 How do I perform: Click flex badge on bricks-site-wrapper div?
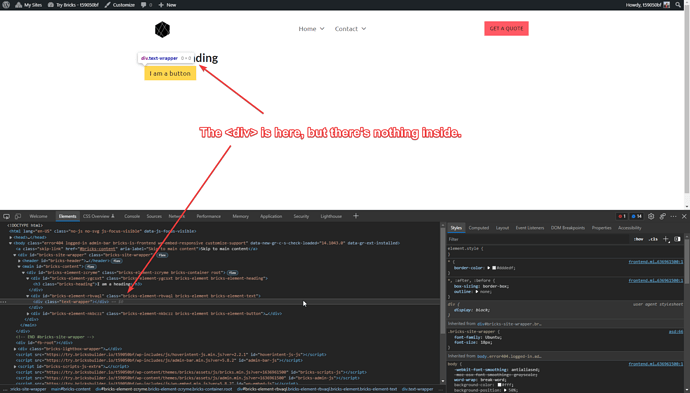(162, 255)
